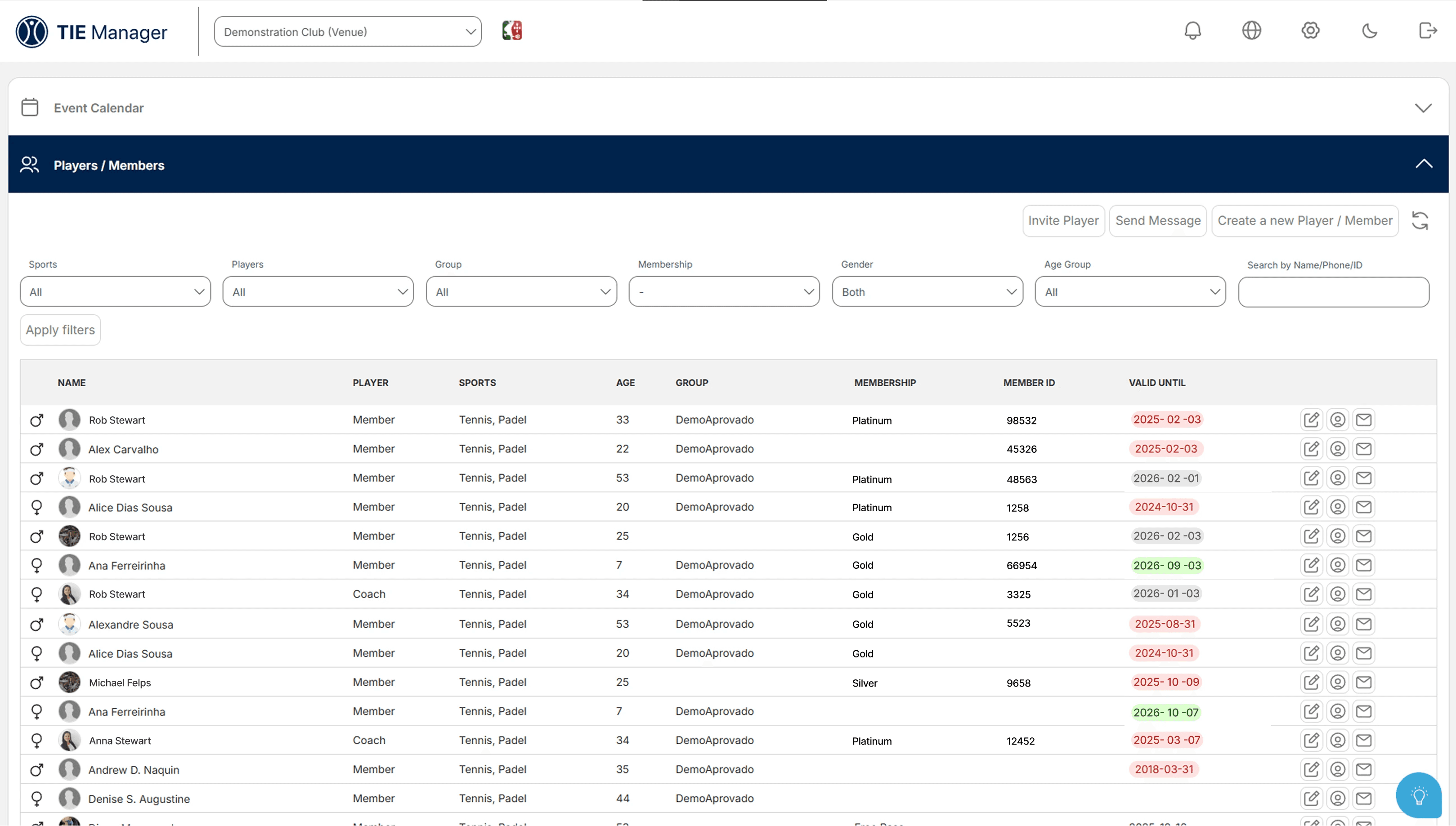Send email to Alice Dias Sousa 1258
This screenshot has height=826, width=1456.
[x=1363, y=507]
